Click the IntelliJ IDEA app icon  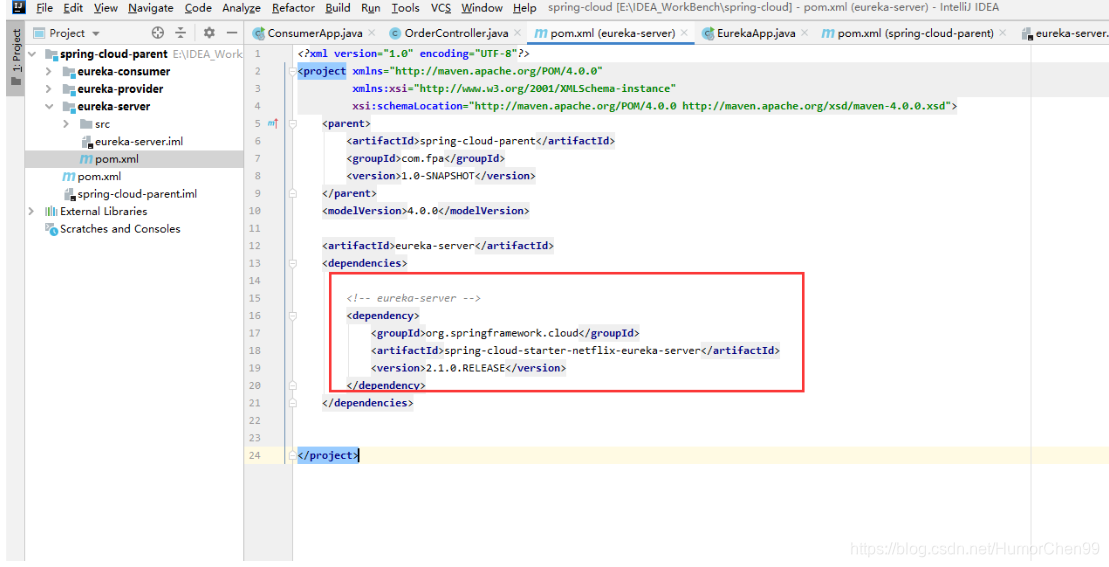coord(19,8)
